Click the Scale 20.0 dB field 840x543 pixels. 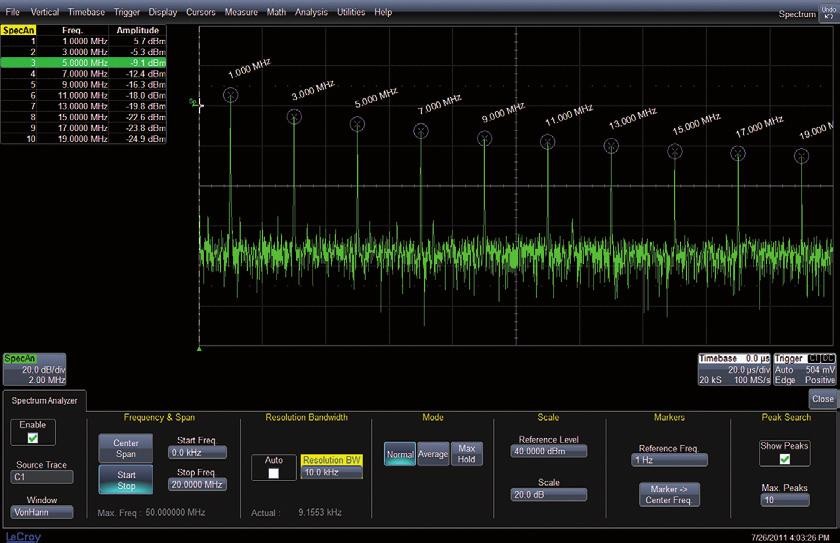click(549, 494)
